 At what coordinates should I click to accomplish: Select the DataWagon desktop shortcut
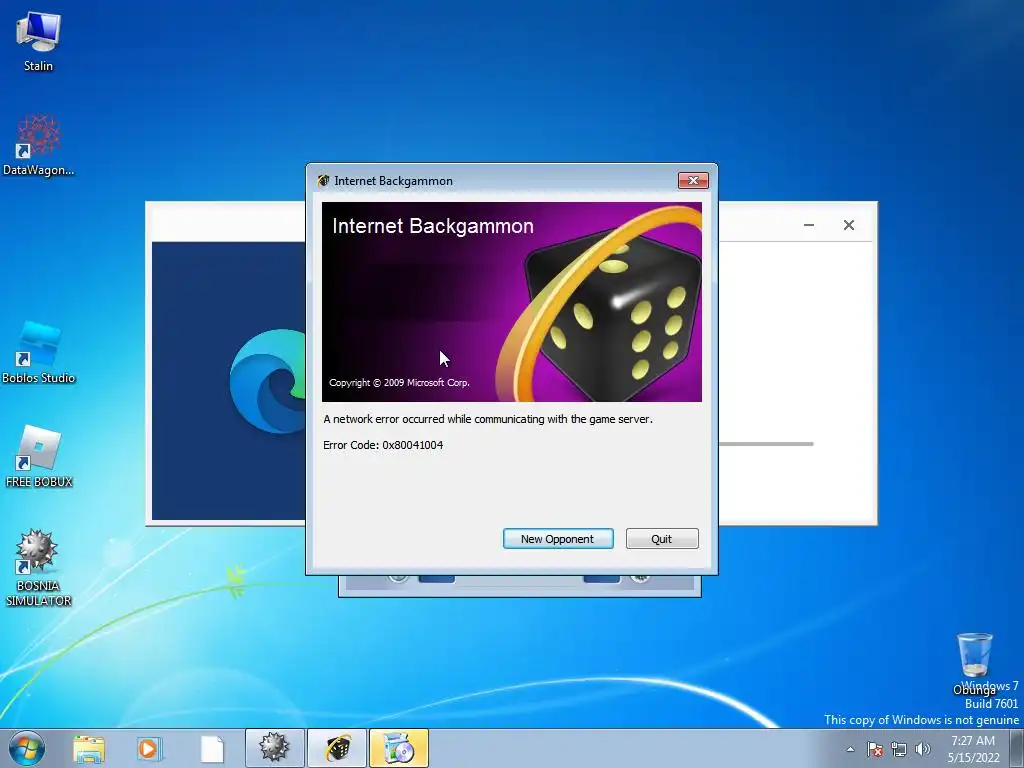coord(39,145)
